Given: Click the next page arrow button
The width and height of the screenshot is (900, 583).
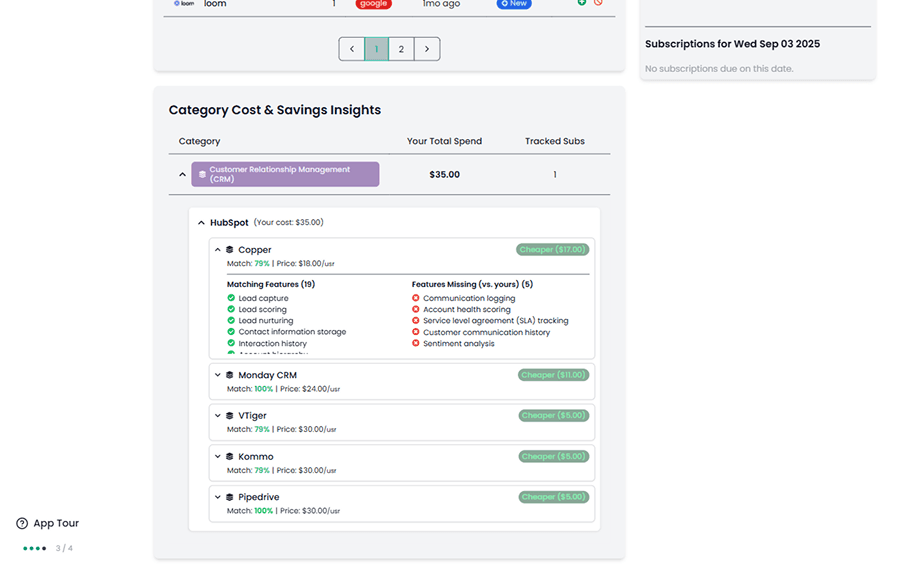Looking at the screenshot, I should [427, 49].
